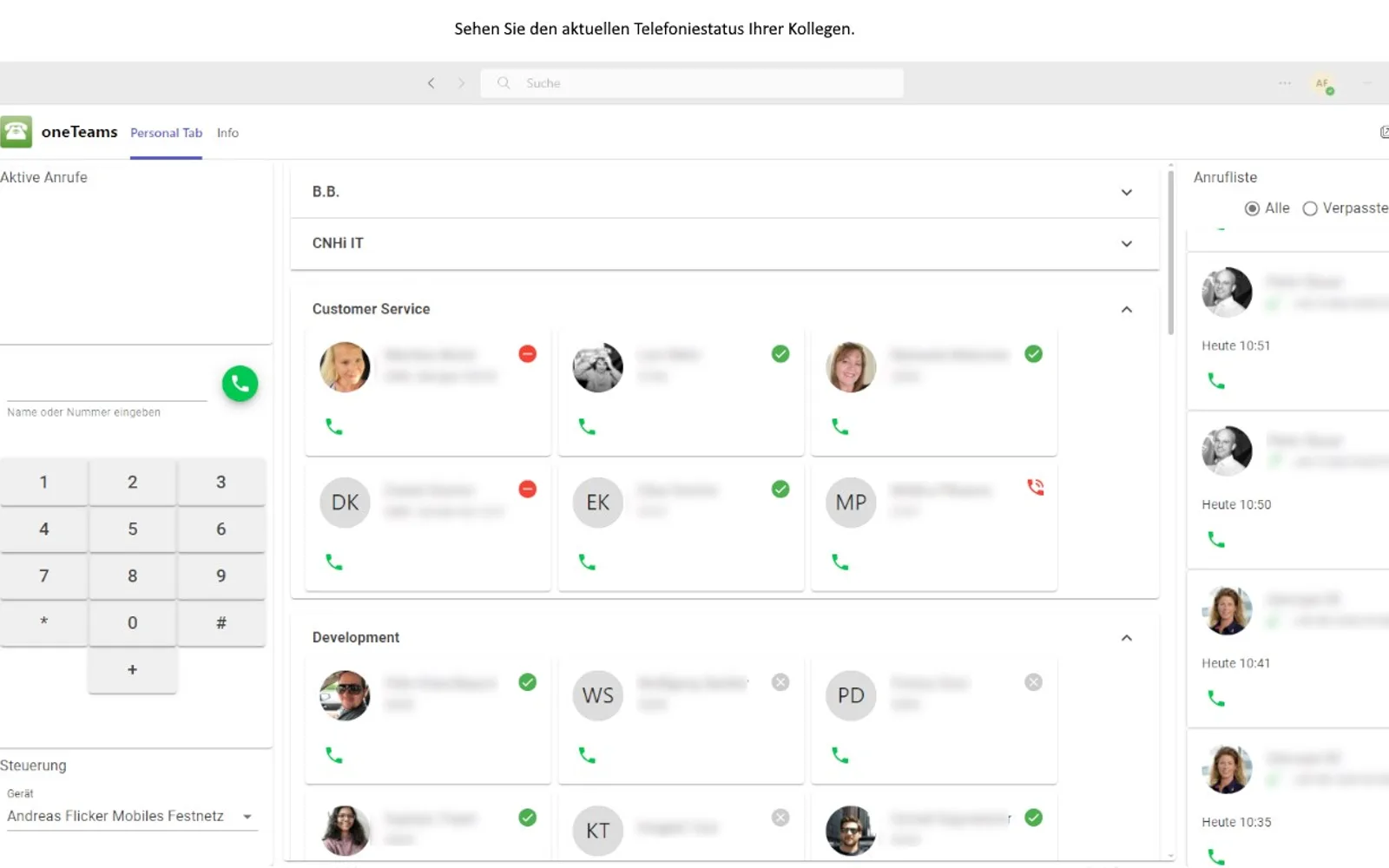This screenshot has height=868, width=1389.
Task: Switch to the Personal Tab
Action: pos(166,133)
